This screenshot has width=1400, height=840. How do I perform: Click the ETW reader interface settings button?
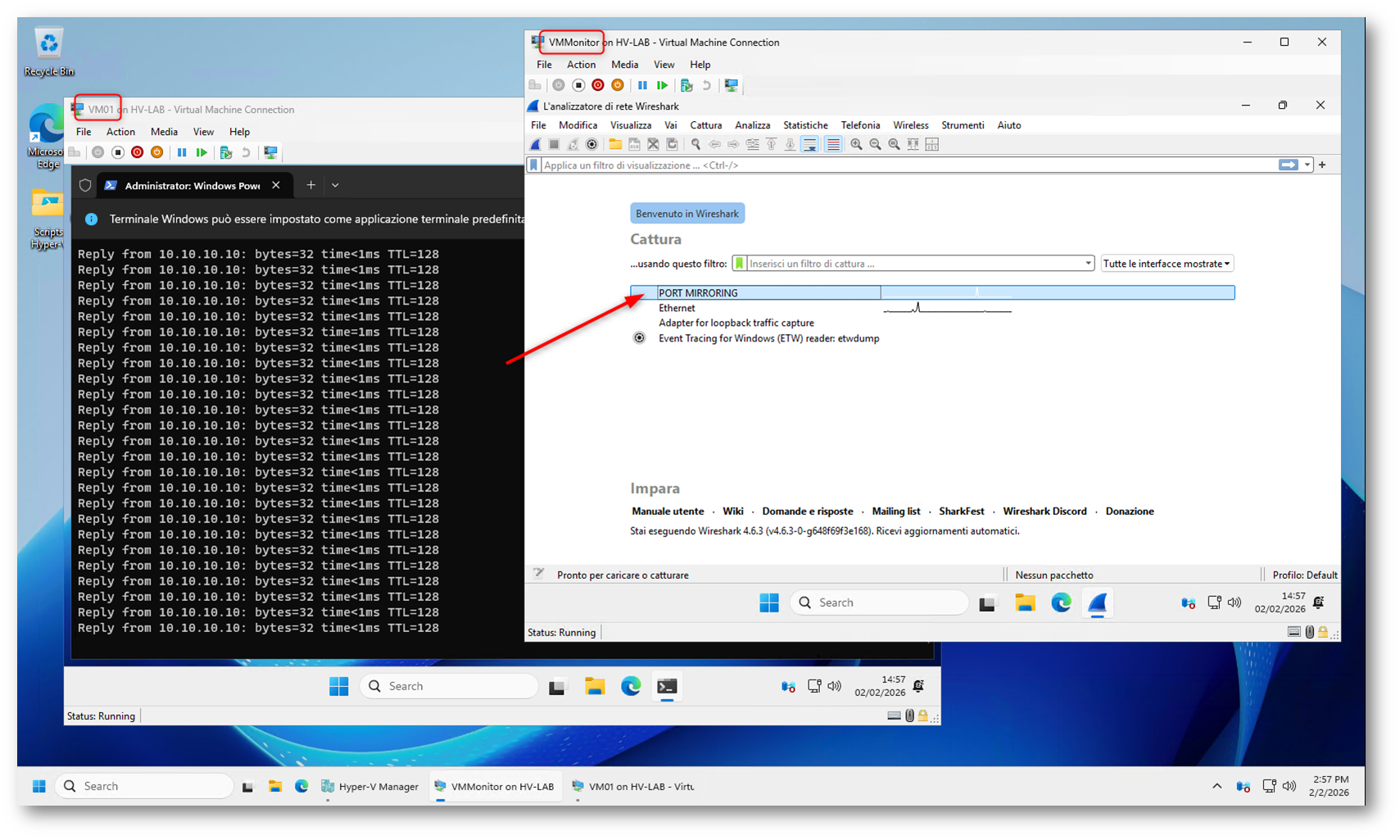(639, 338)
